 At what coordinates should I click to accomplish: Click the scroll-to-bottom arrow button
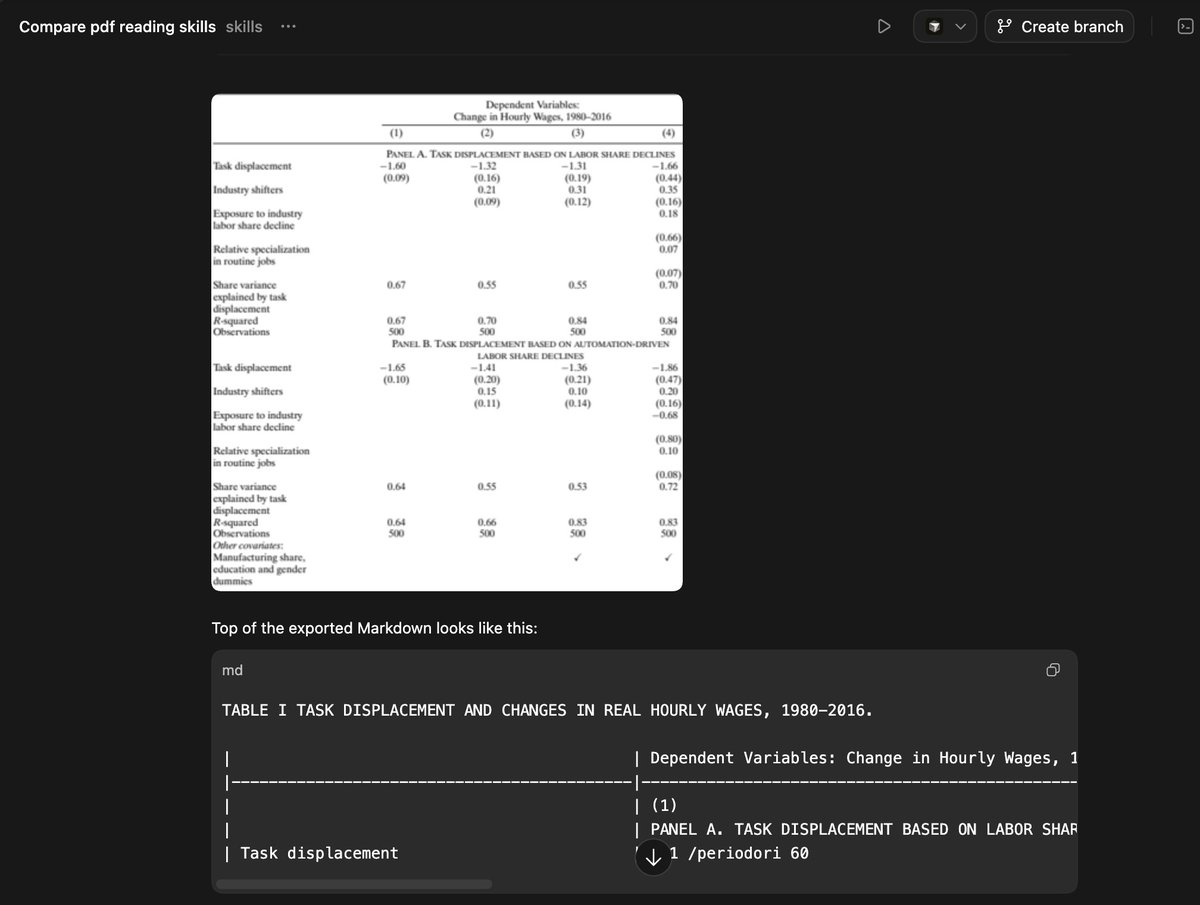coord(654,857)
